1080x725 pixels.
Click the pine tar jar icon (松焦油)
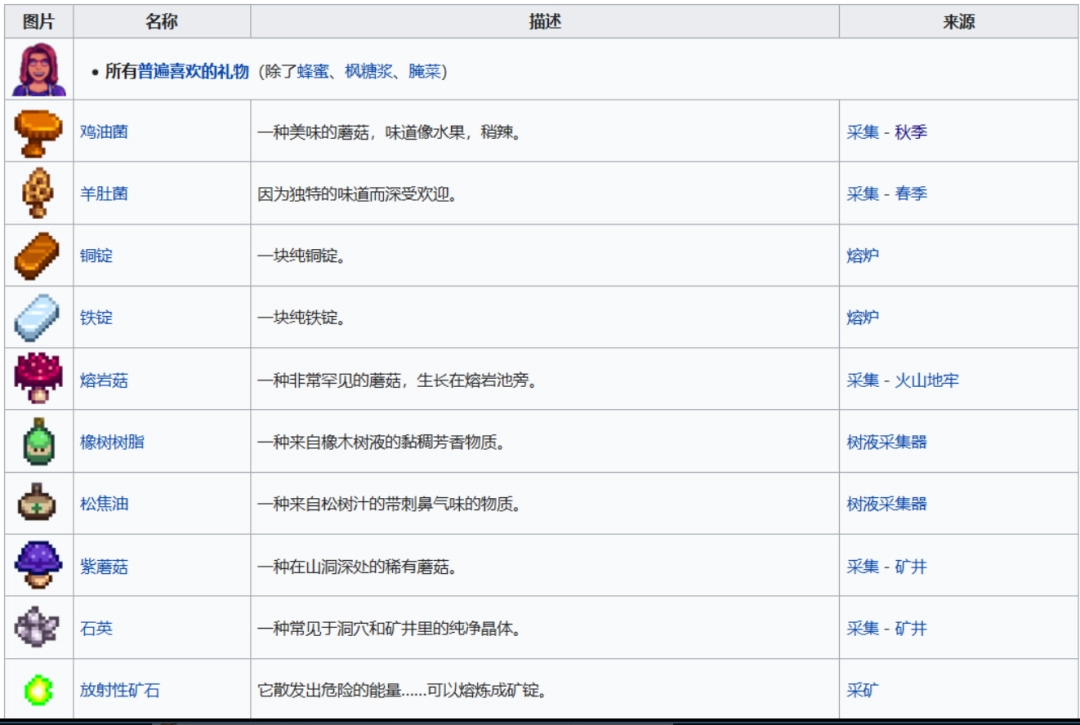[37, 503]
